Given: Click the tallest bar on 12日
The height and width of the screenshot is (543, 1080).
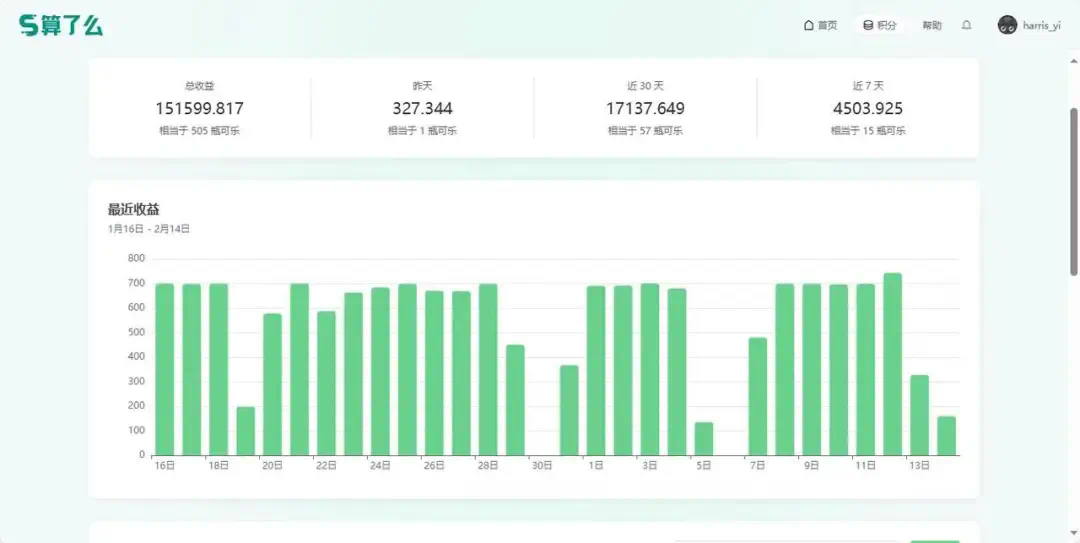Looking at the screenshot, I should (892, 364).
